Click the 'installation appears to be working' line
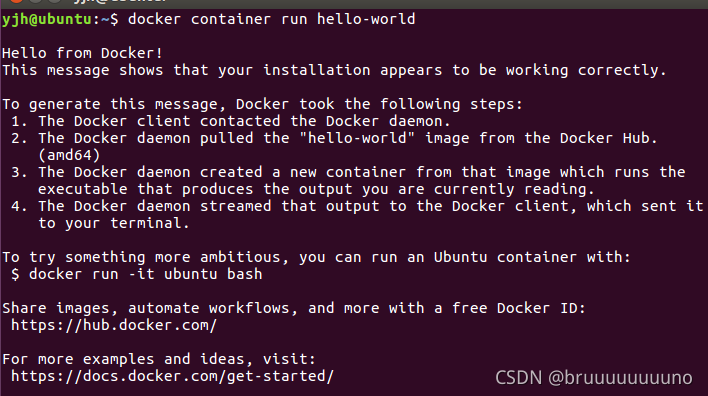The image size is (708, 396). (334, 70)
